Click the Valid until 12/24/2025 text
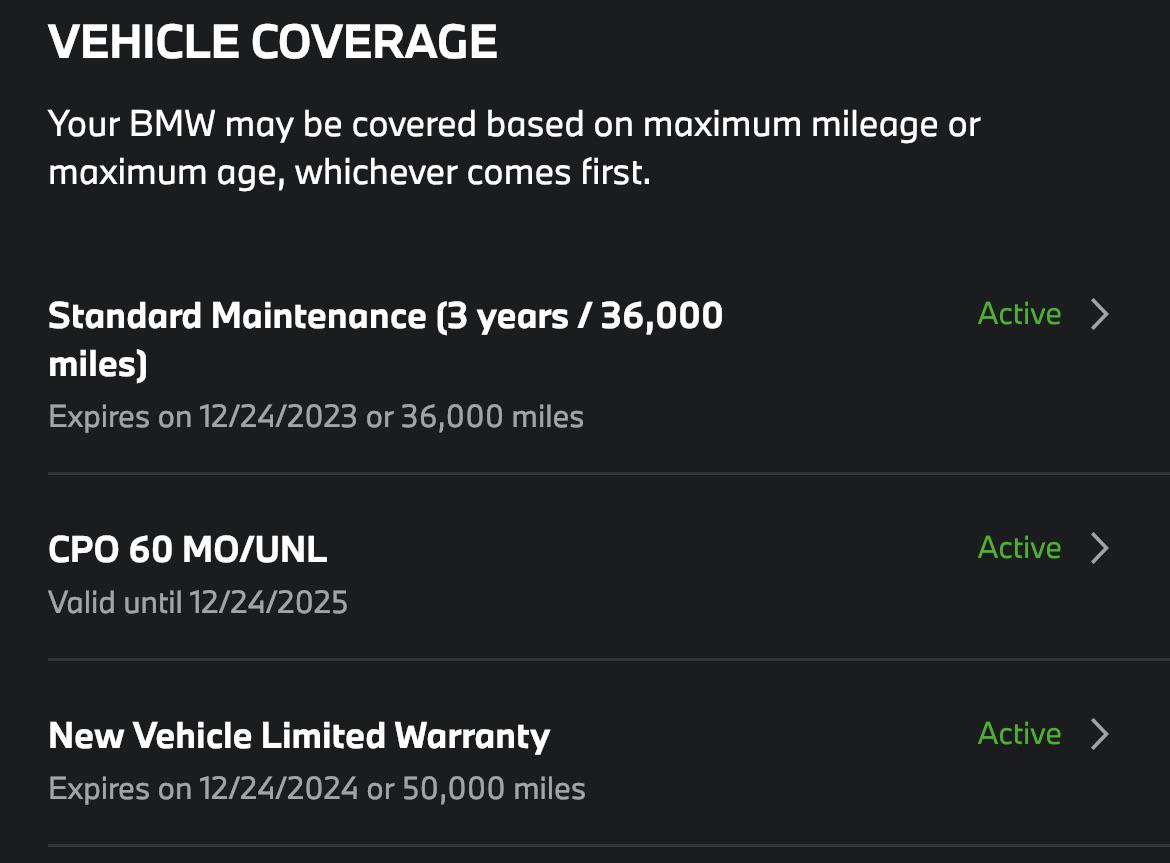The height and width of the screenshot is (863, 1170). (198, 602)
